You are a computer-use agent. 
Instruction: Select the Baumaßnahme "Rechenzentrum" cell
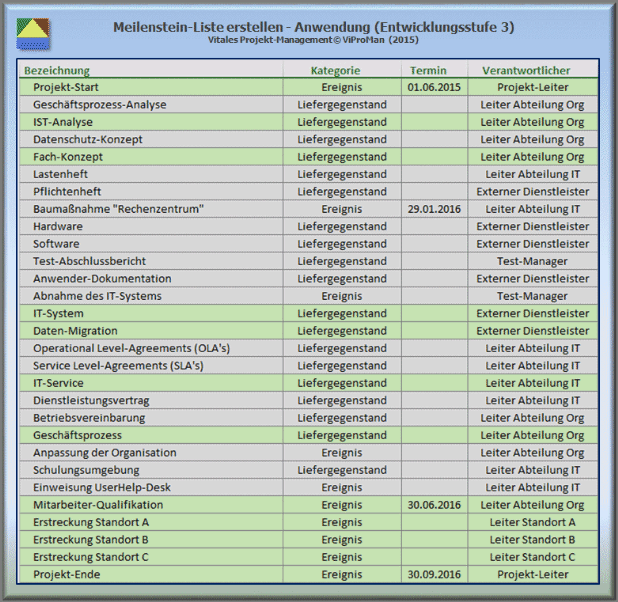[x=151, y=209]
